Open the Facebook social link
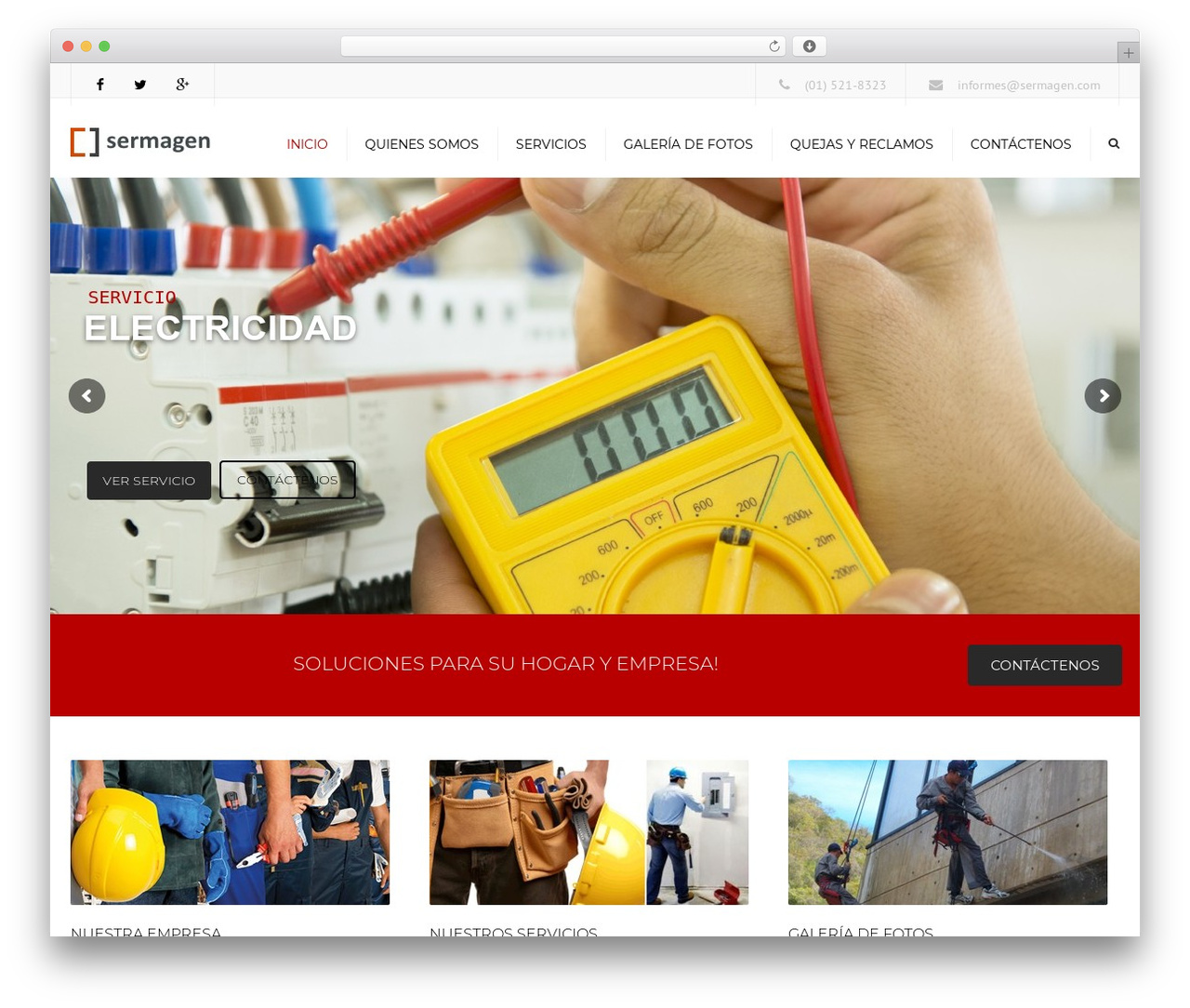1190x1008 pixels. [x=100, y=85]
